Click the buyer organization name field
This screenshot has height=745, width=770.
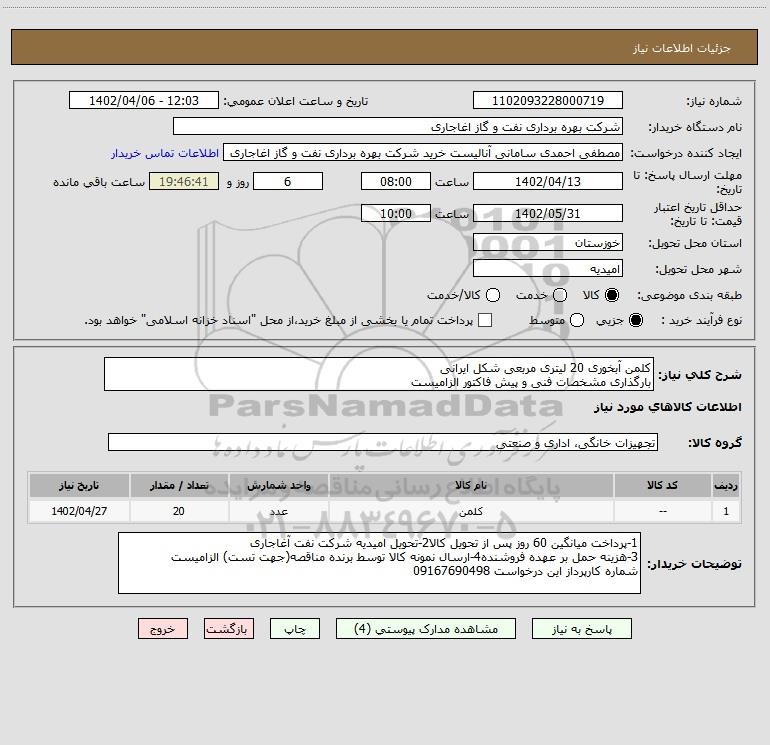(x=398, y=126)
